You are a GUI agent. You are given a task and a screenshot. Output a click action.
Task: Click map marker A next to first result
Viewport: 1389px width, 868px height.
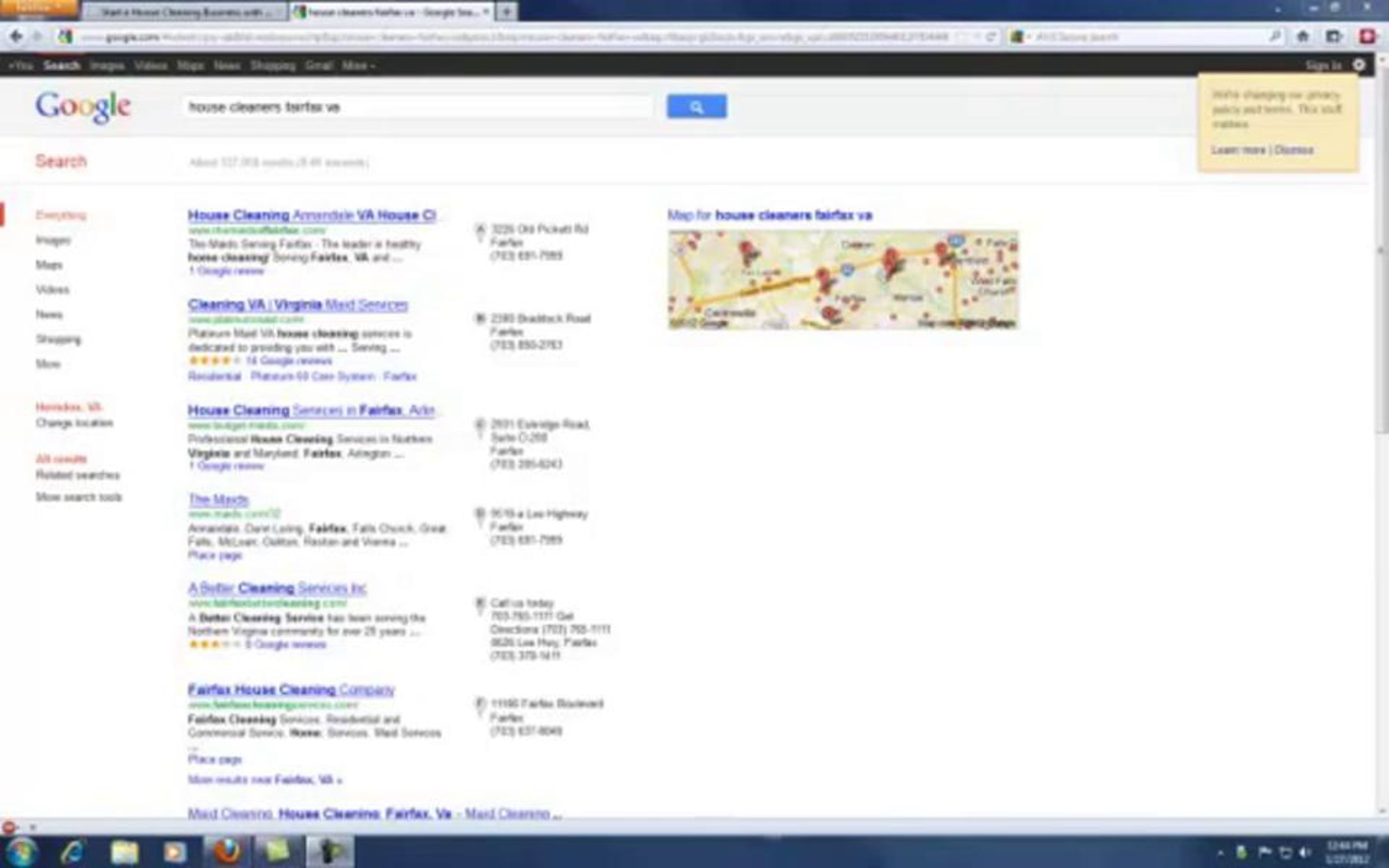click(x=480, y=230)
